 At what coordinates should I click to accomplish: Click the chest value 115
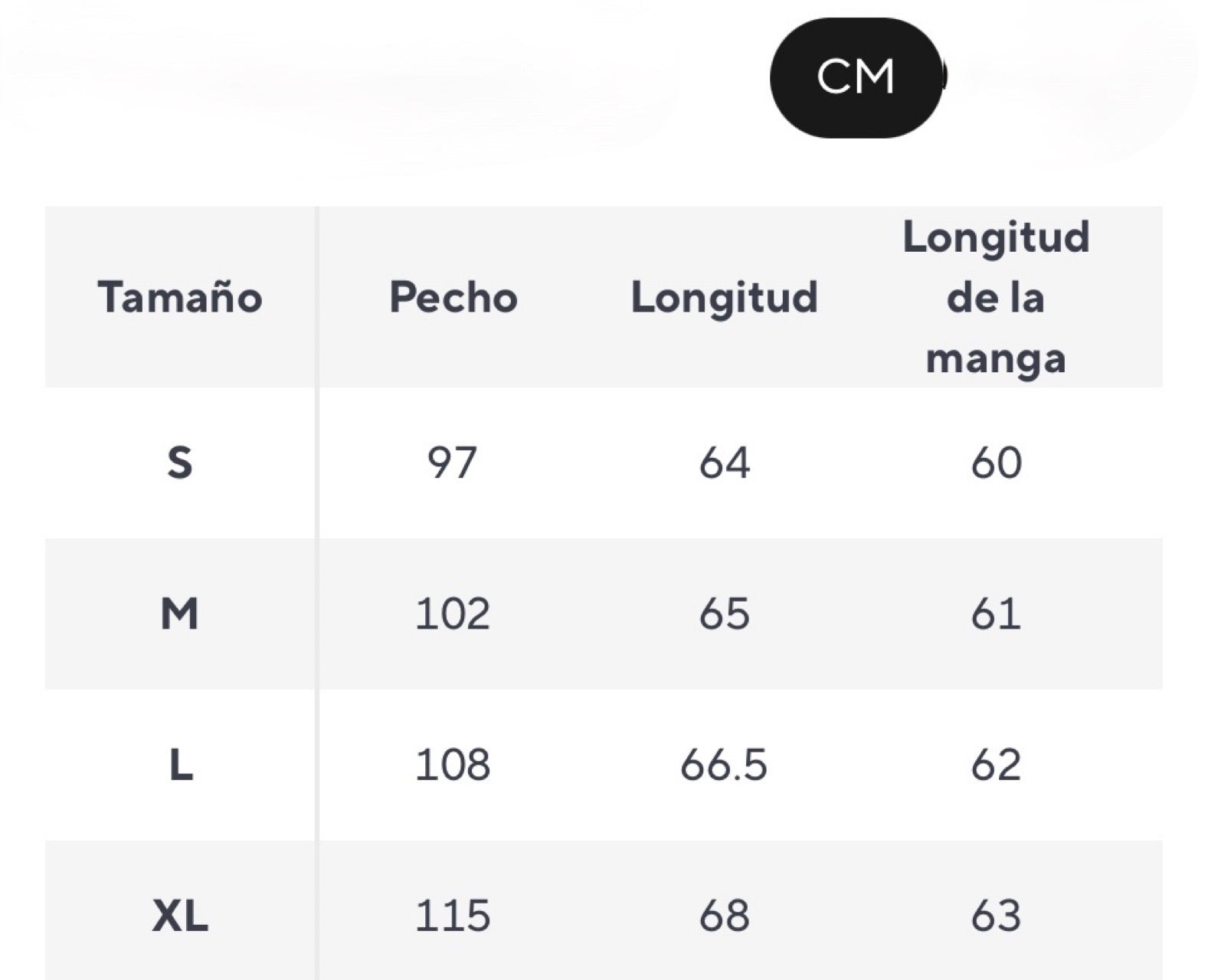coord(453,915)
